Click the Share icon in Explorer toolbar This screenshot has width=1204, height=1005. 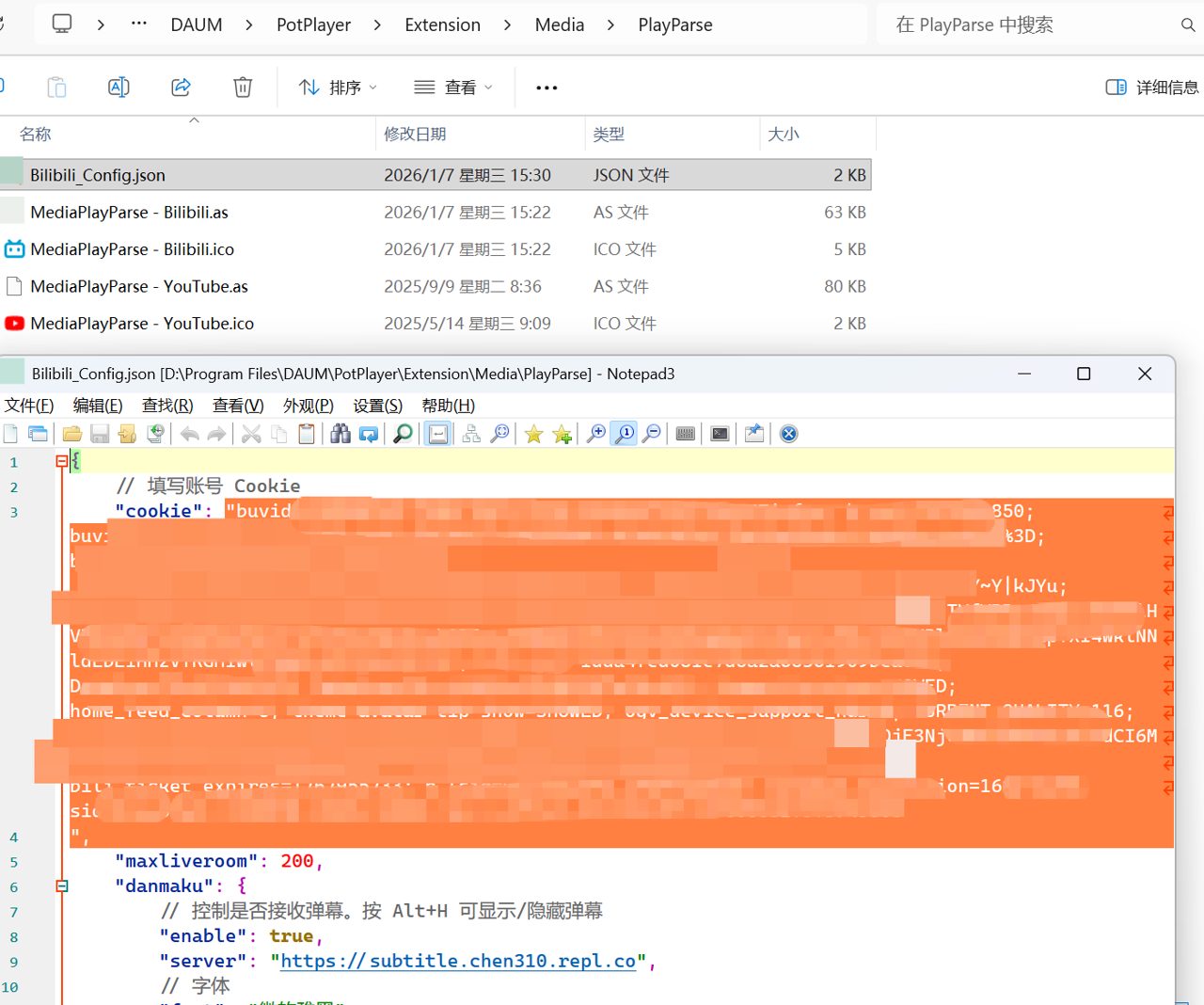181,88
